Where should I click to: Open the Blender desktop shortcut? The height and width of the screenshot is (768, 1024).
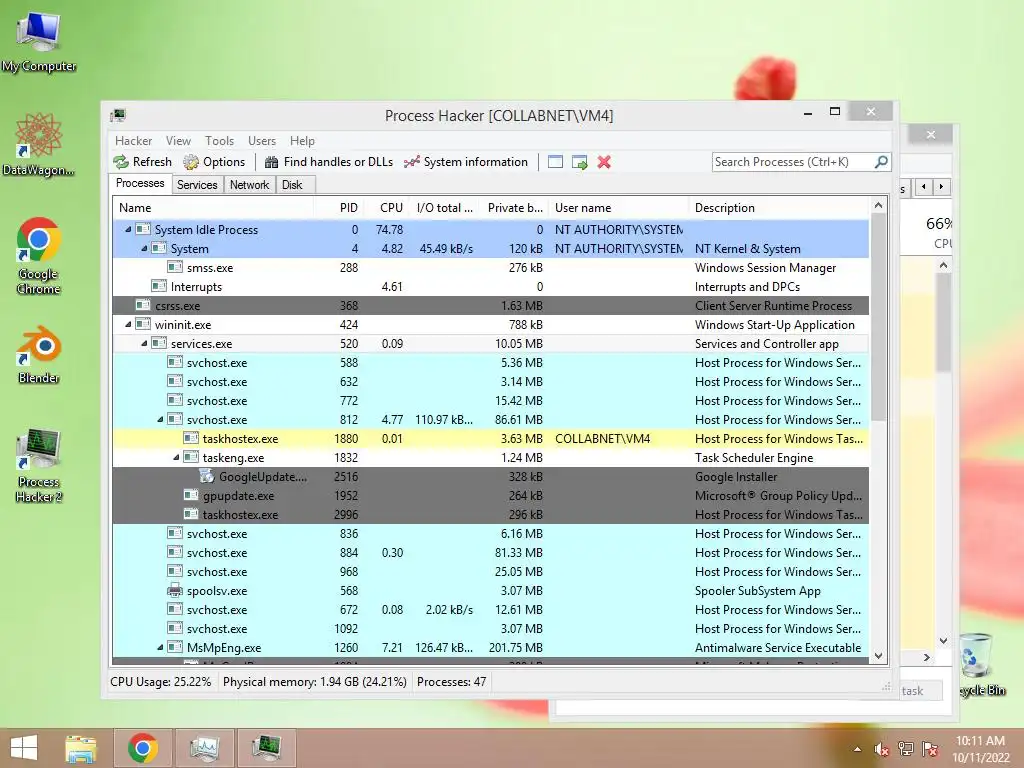pyautogui.click(x=39, y=355)
